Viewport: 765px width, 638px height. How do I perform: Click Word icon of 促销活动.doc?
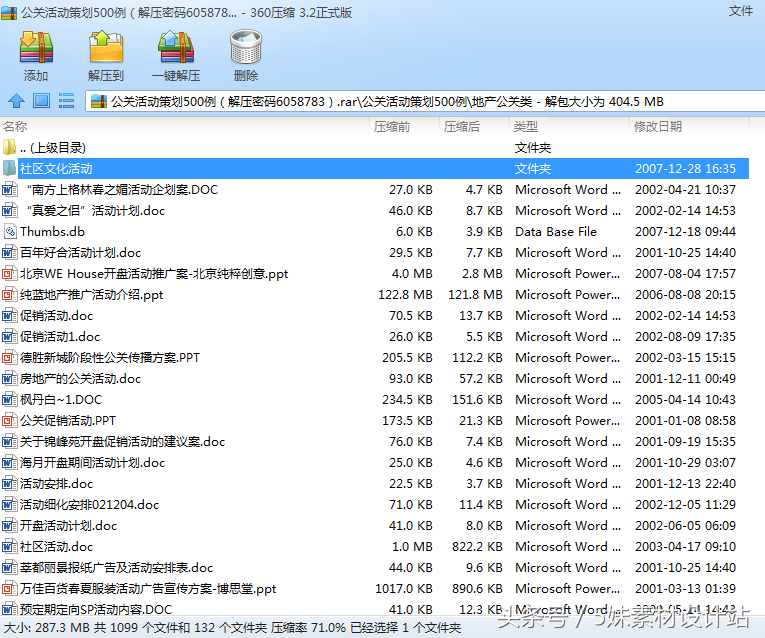point(9,316)
